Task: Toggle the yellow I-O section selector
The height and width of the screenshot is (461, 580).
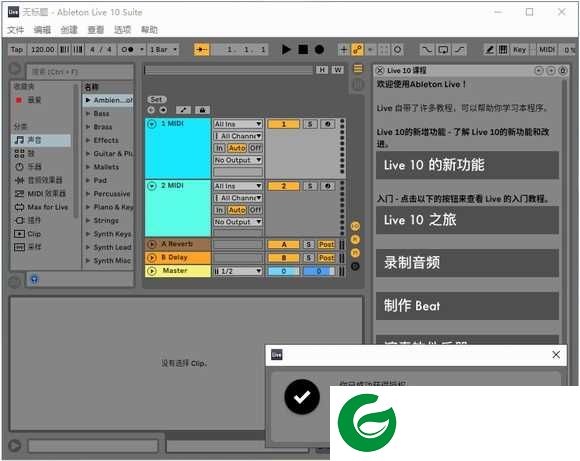Action: coord(355,226)
